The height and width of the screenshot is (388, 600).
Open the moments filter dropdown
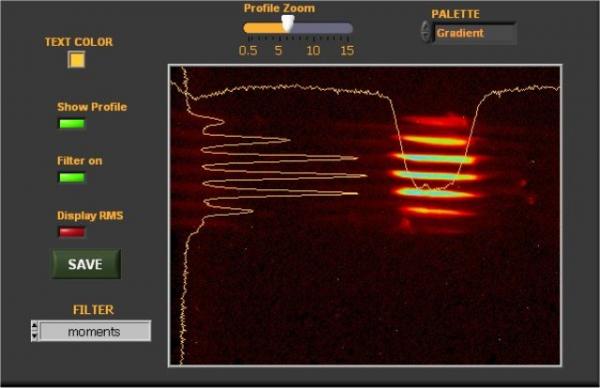95,331
